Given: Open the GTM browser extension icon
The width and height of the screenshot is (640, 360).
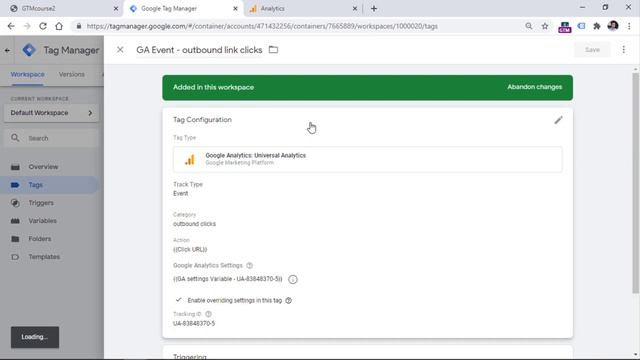Looking at the screenshot, I should click(x=564, y=27).
